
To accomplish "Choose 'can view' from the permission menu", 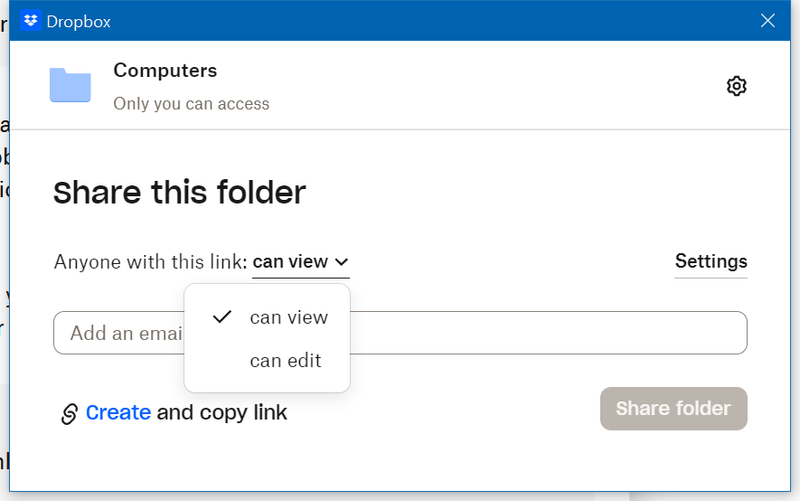I will pos(288,317).
